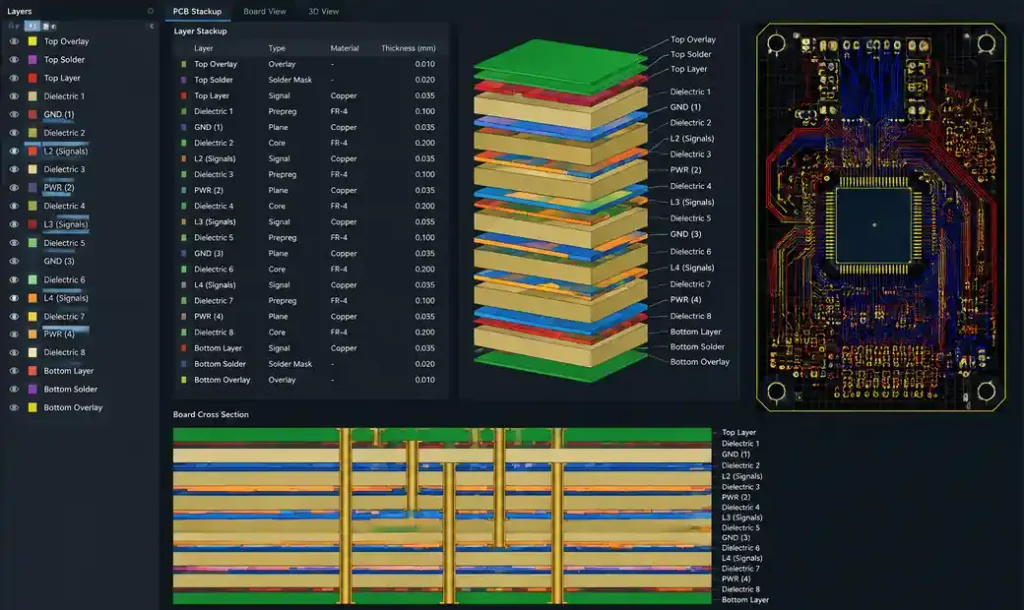Change the purple Top Solder swatch color

32,59
